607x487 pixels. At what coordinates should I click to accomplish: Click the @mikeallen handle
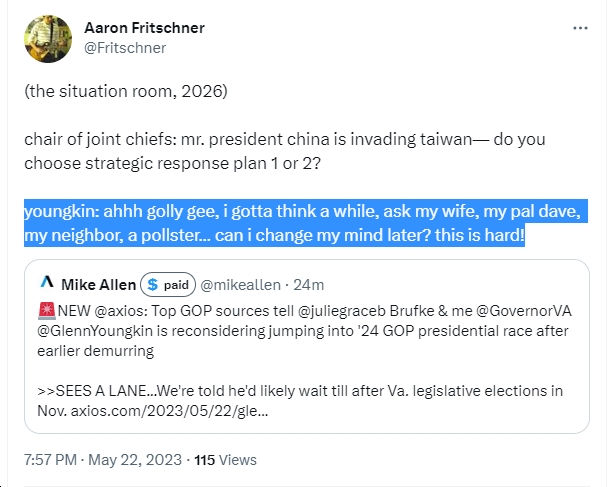[240, 285]
